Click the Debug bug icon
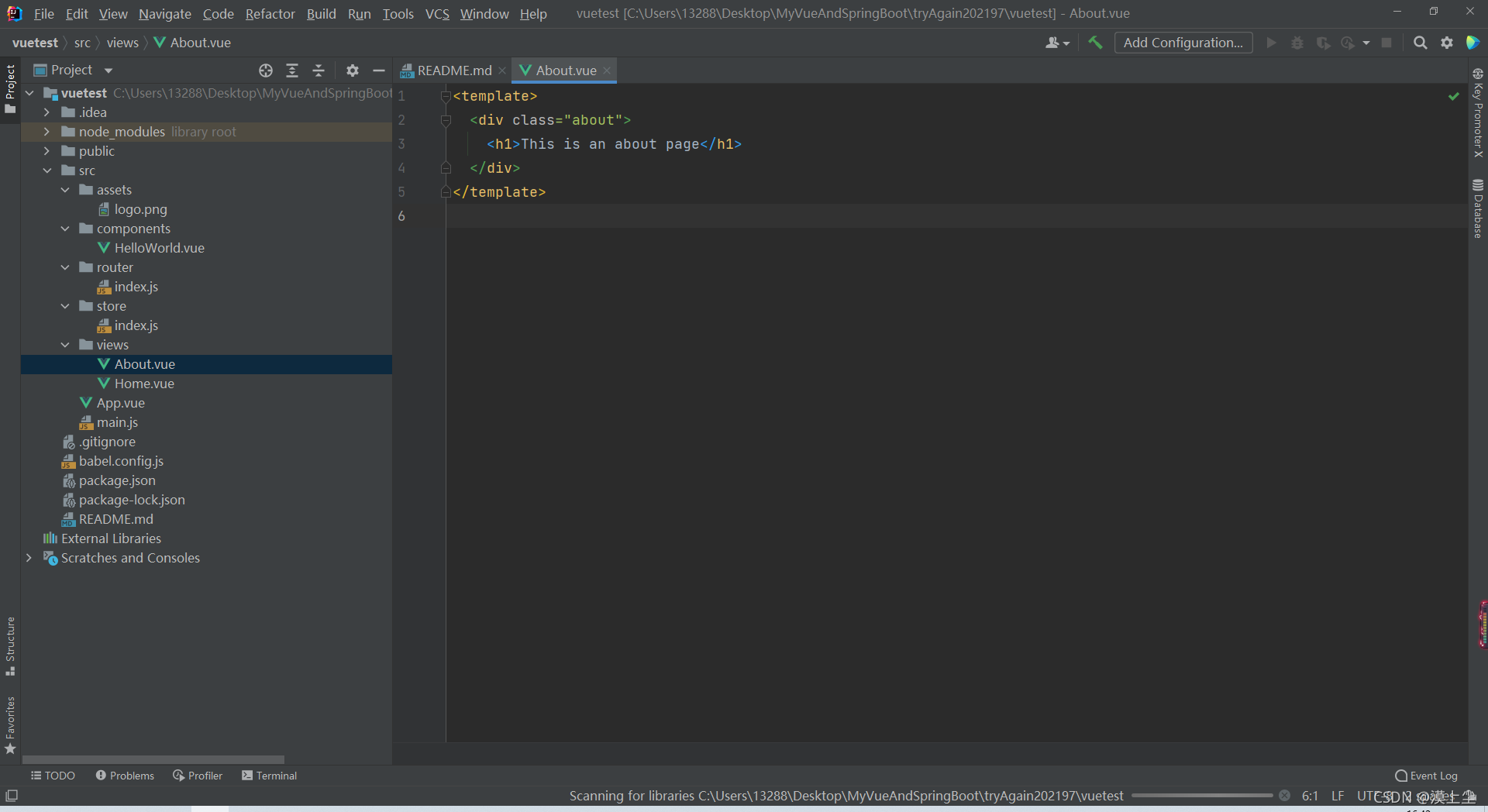Image resolution: width=1488 pixels, height=812 pixels. (1297, 43)
